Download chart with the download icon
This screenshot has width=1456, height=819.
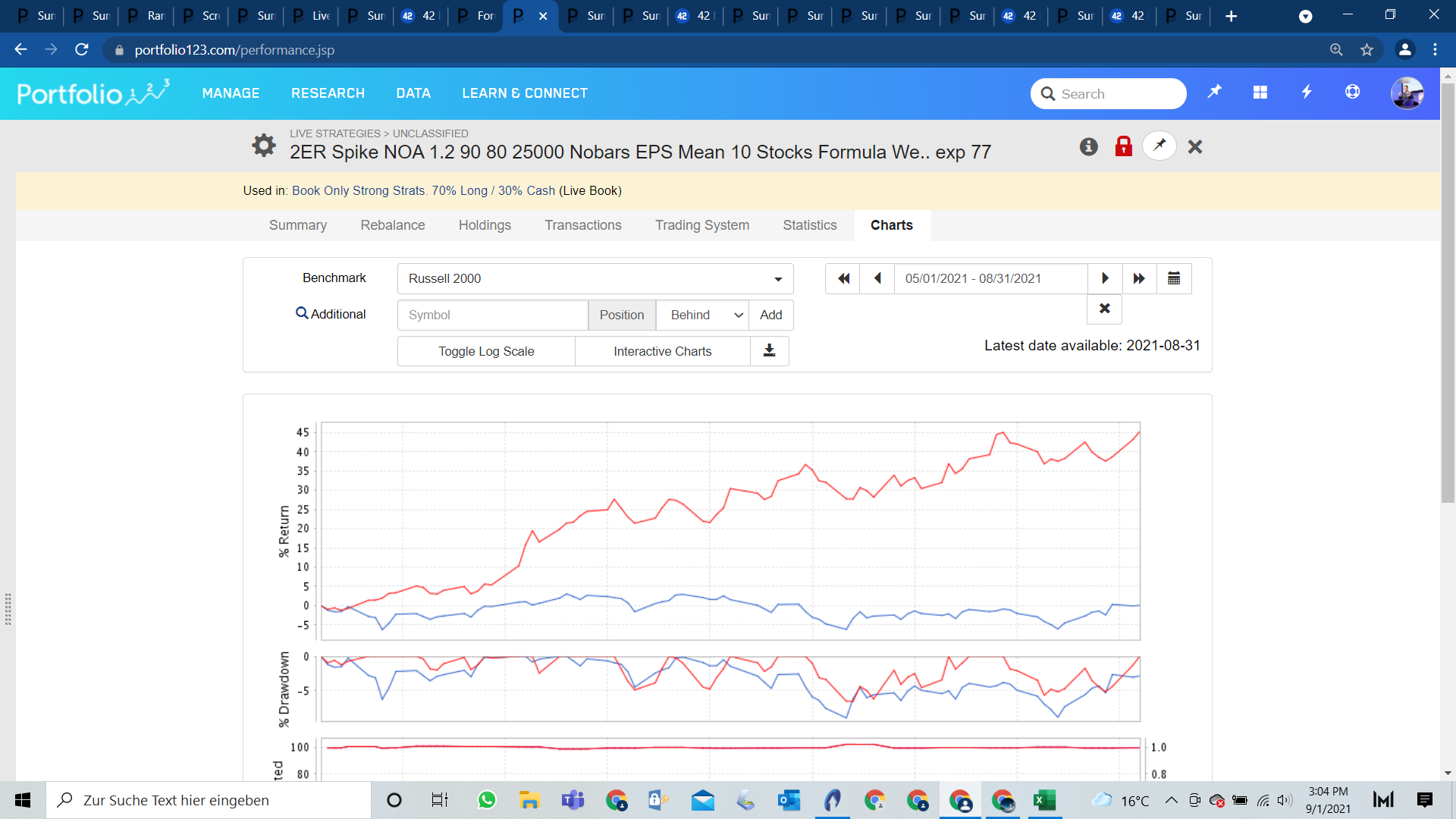(769, 351)
